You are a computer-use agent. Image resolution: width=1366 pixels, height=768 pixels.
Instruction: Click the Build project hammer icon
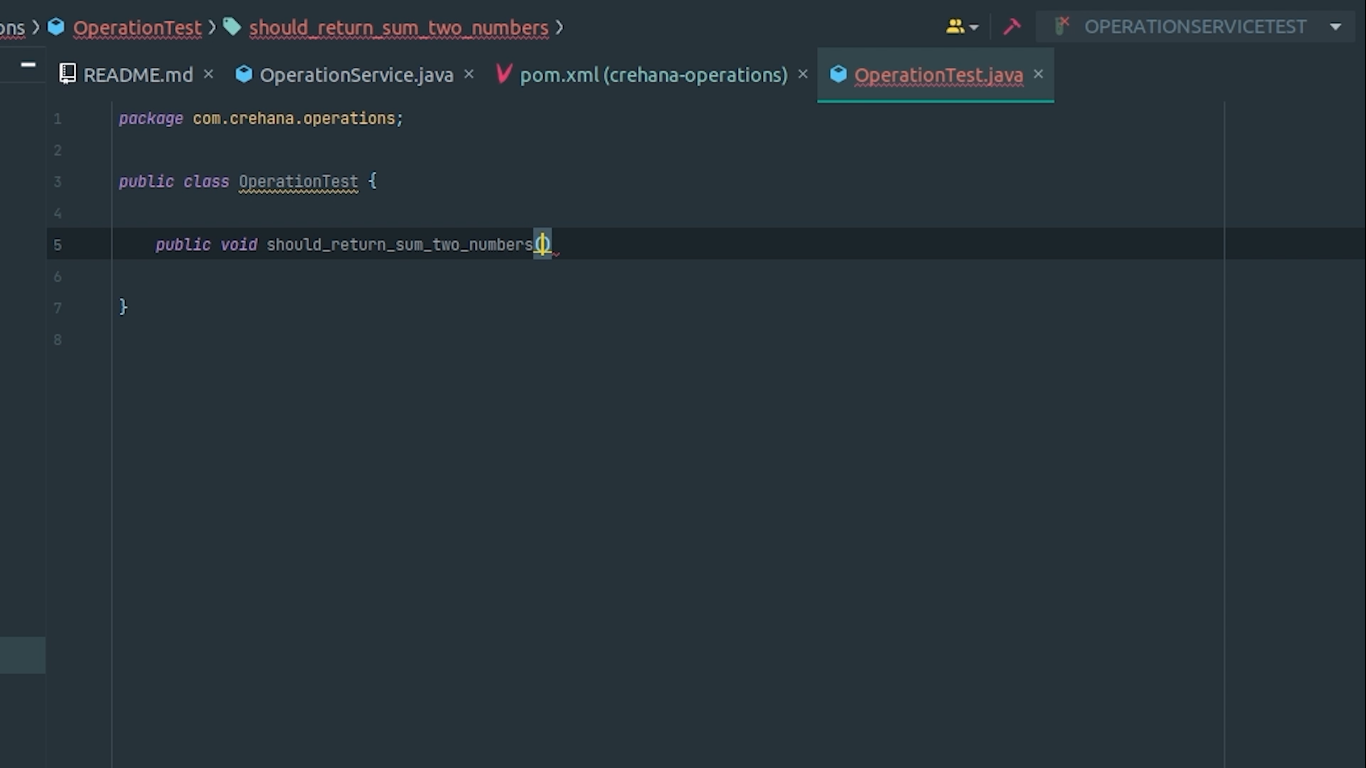(x=1012, y=27)
